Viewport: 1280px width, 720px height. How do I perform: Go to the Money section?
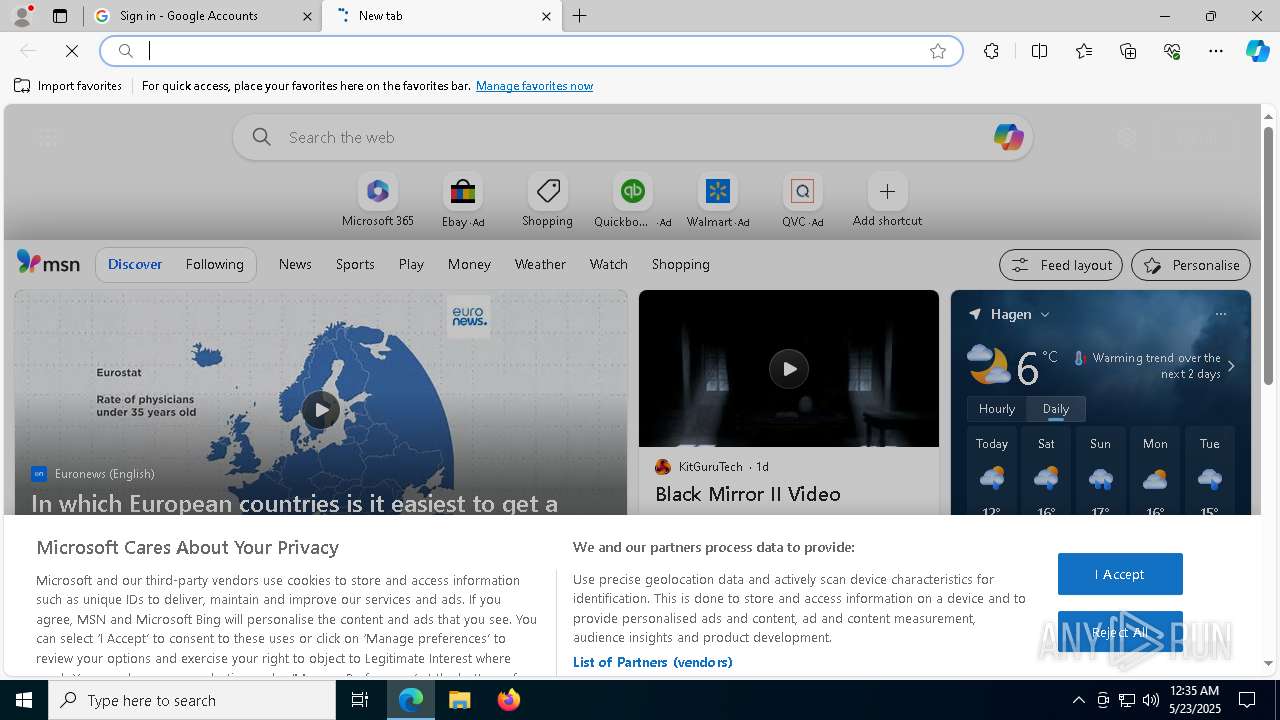(x=469, y=264)
